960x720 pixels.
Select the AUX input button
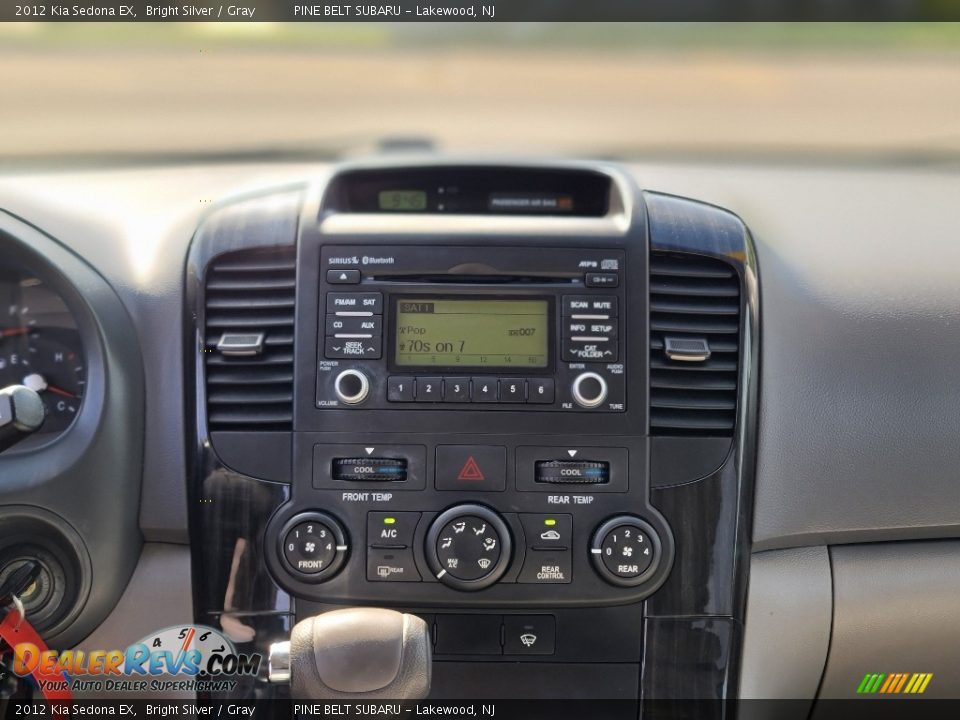click(367, 325)
